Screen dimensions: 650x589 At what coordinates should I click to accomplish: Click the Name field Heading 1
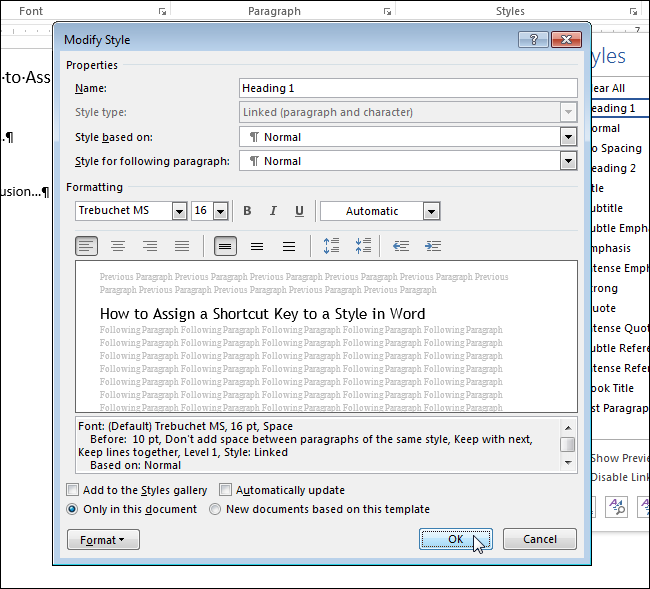point(408,88)
